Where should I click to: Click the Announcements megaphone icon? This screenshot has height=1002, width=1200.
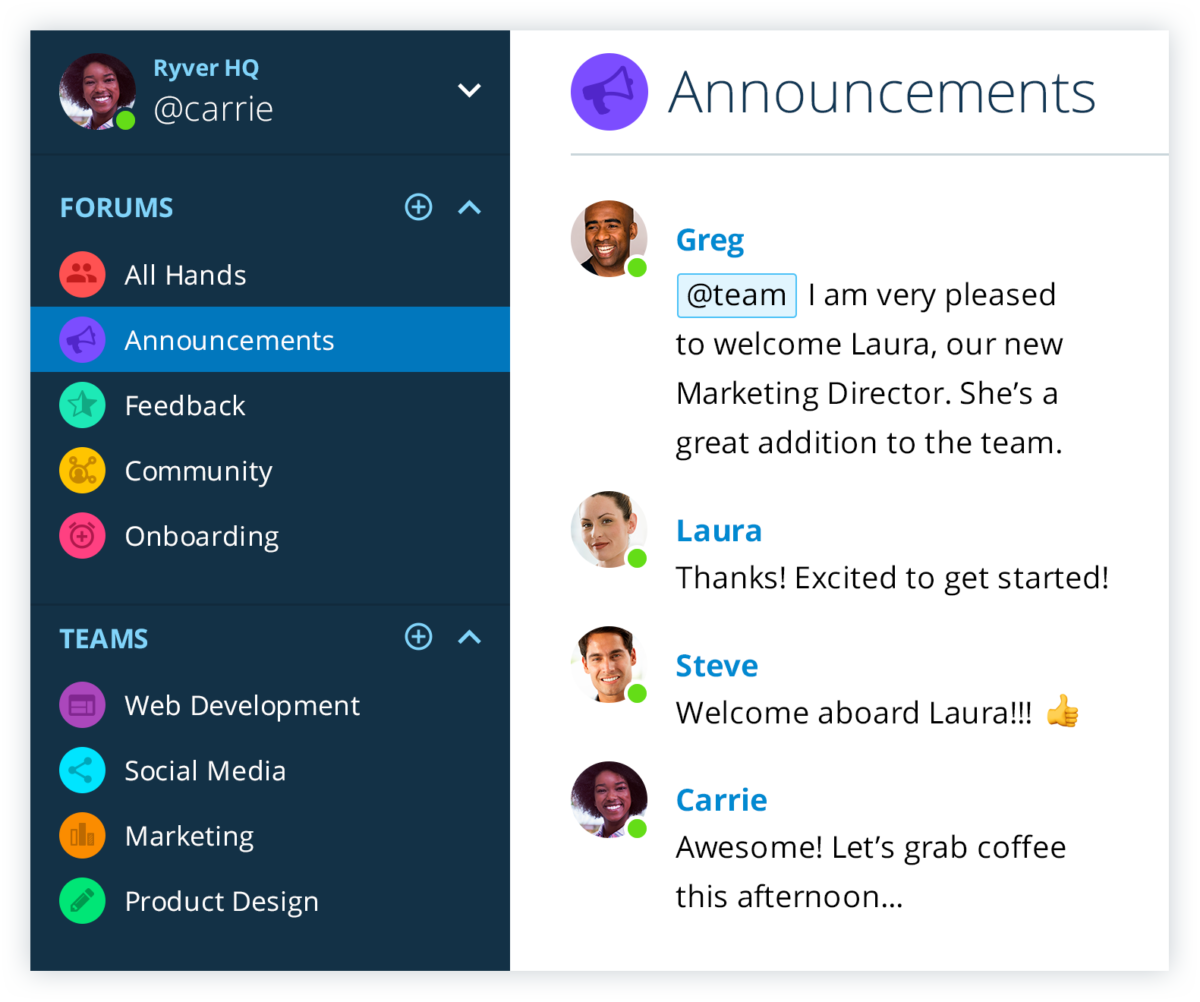(x=82, y=339)
